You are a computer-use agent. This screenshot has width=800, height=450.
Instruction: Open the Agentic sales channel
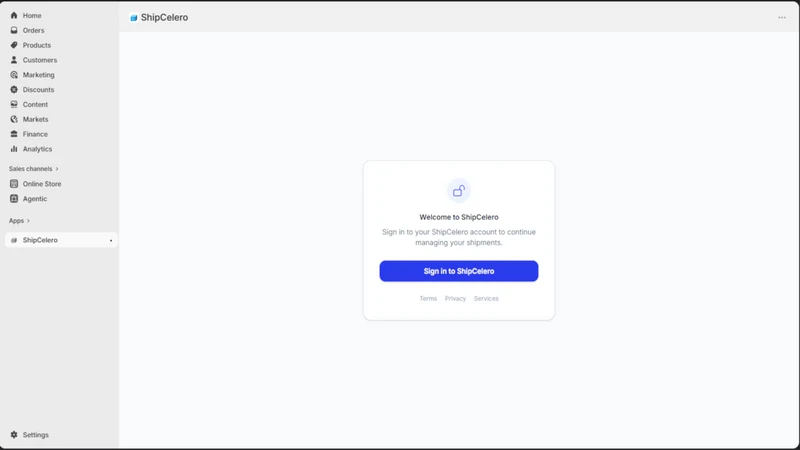pos(35,198)
